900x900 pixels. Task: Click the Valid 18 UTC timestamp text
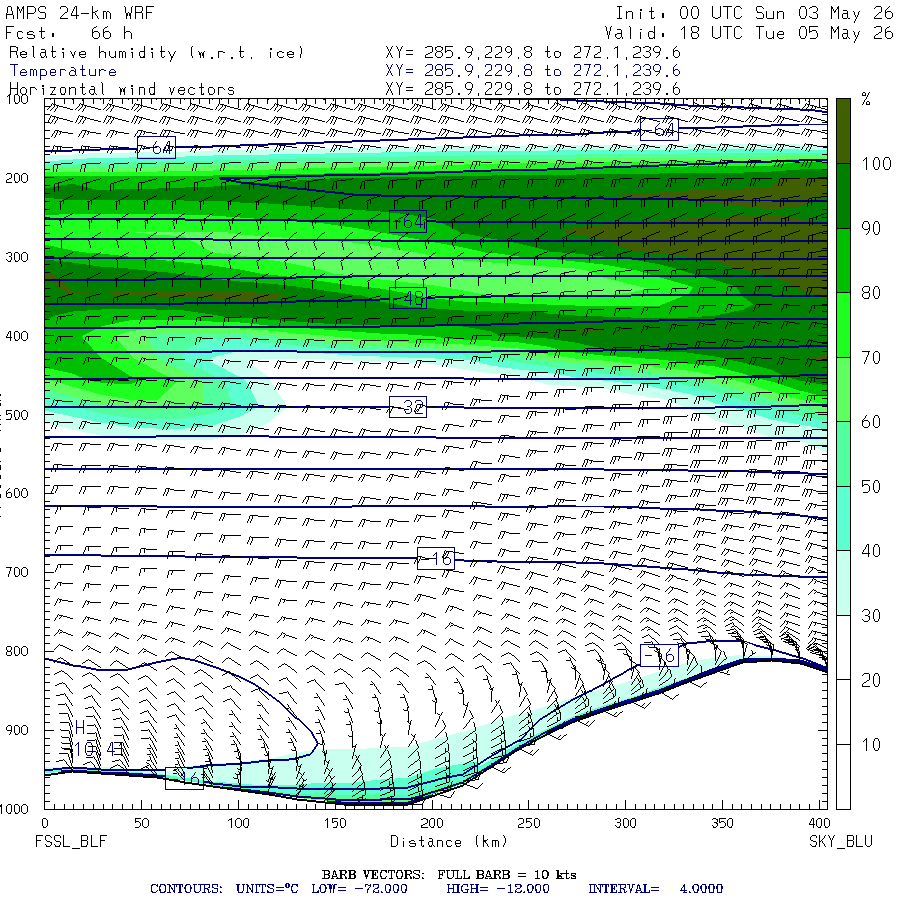tap(748, 33)
